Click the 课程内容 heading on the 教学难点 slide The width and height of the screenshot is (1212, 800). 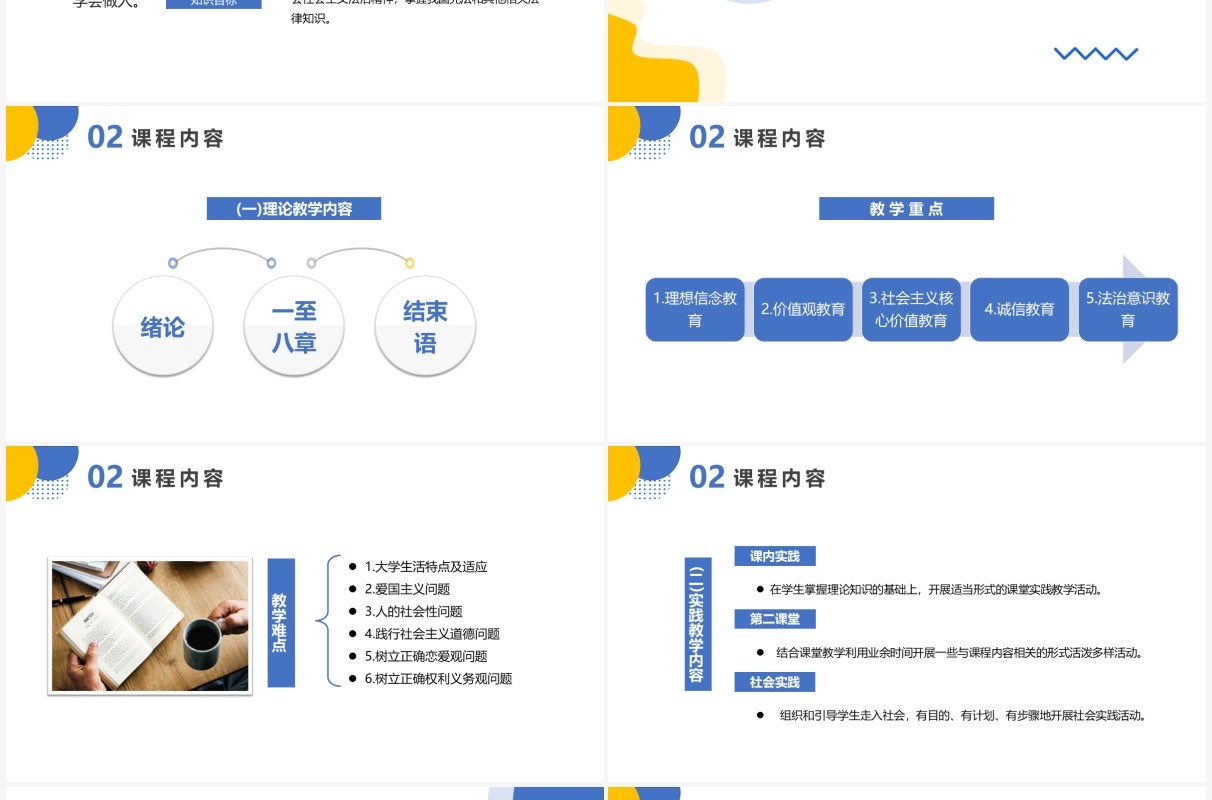point(178,478)
